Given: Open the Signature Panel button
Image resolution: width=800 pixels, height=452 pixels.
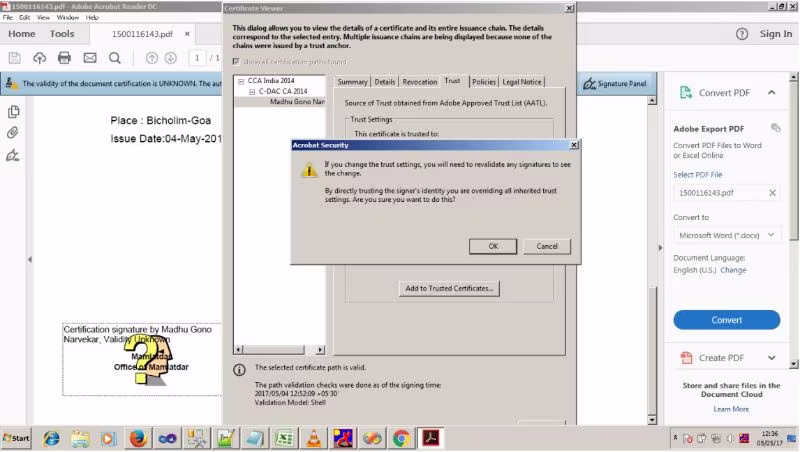Looking at the screenshot, I should pos(615,84).
